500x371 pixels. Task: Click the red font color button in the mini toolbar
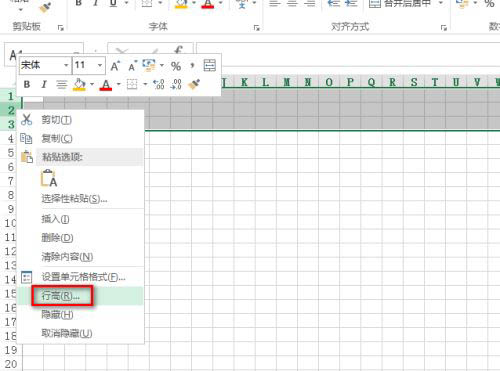[x=106, y=85]
